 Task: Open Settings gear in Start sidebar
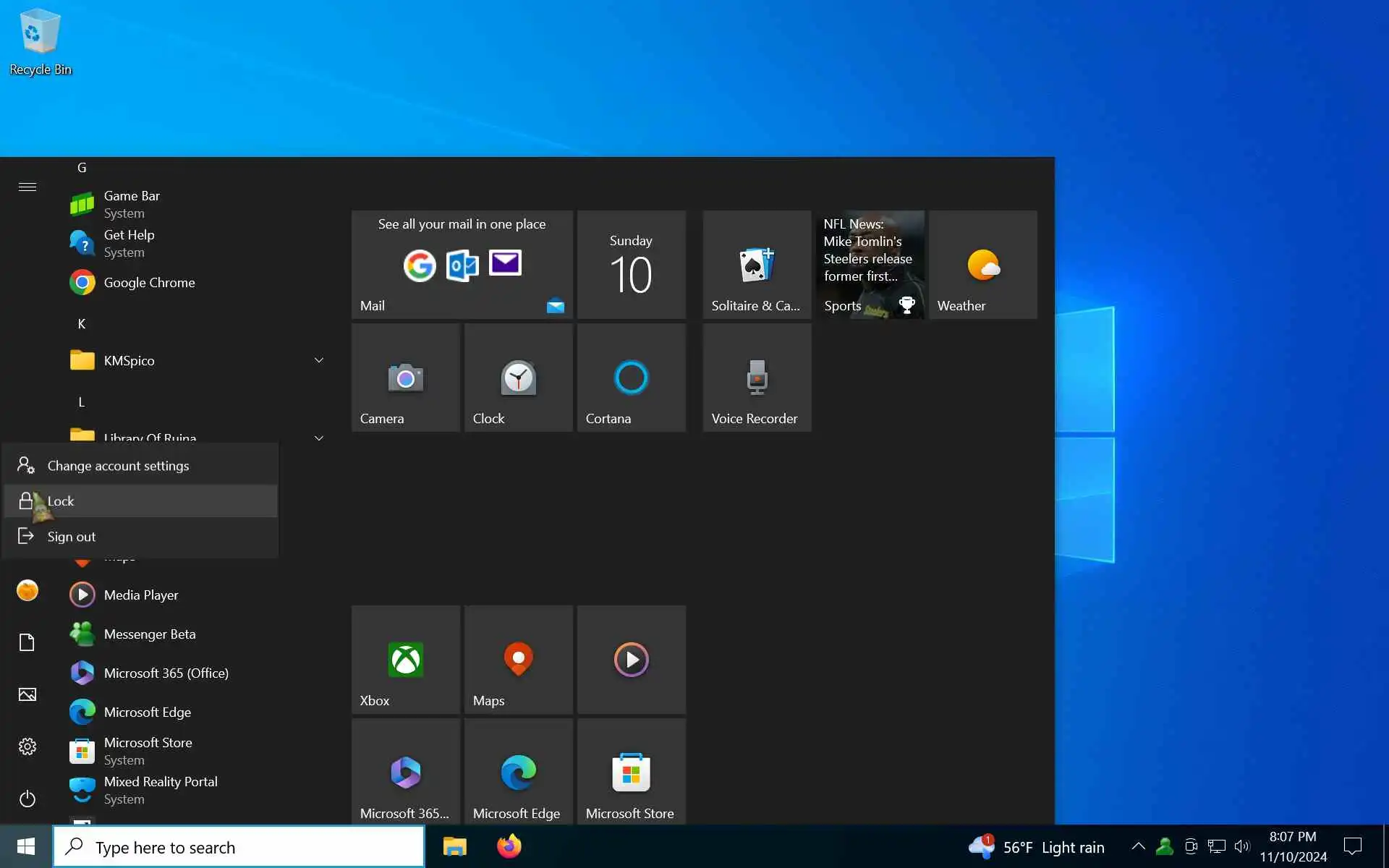[x=27, y=746]
